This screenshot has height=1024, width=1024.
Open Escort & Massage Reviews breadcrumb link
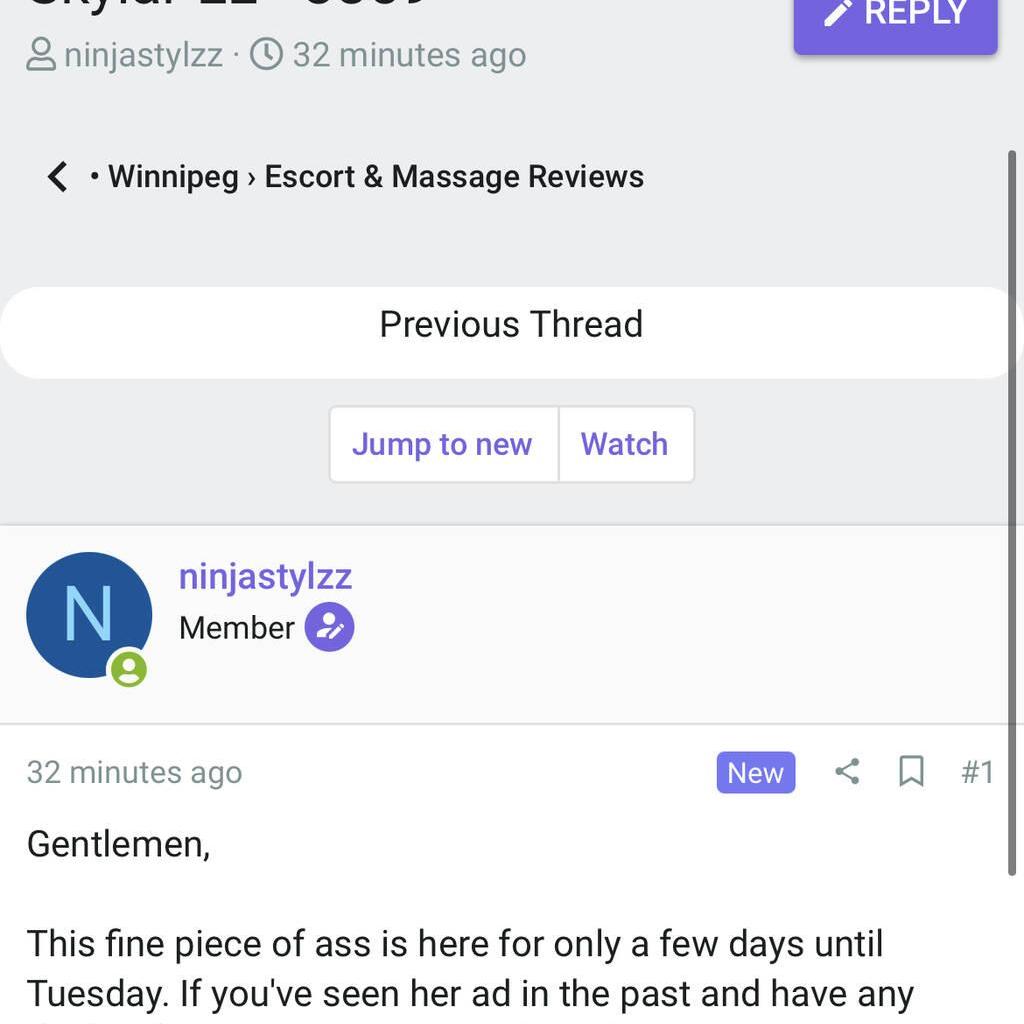click(453, 177)
